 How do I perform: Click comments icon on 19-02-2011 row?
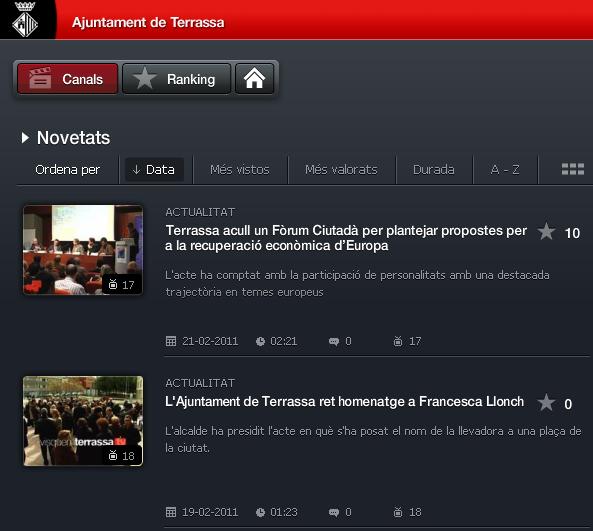point(334,512)
